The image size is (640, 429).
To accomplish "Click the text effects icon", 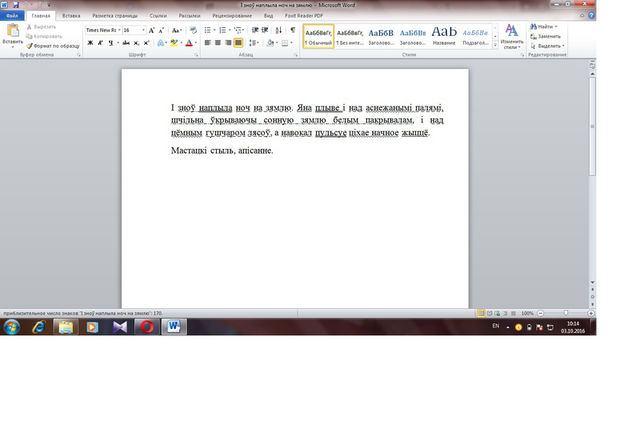I will click(x=161, y=43).
